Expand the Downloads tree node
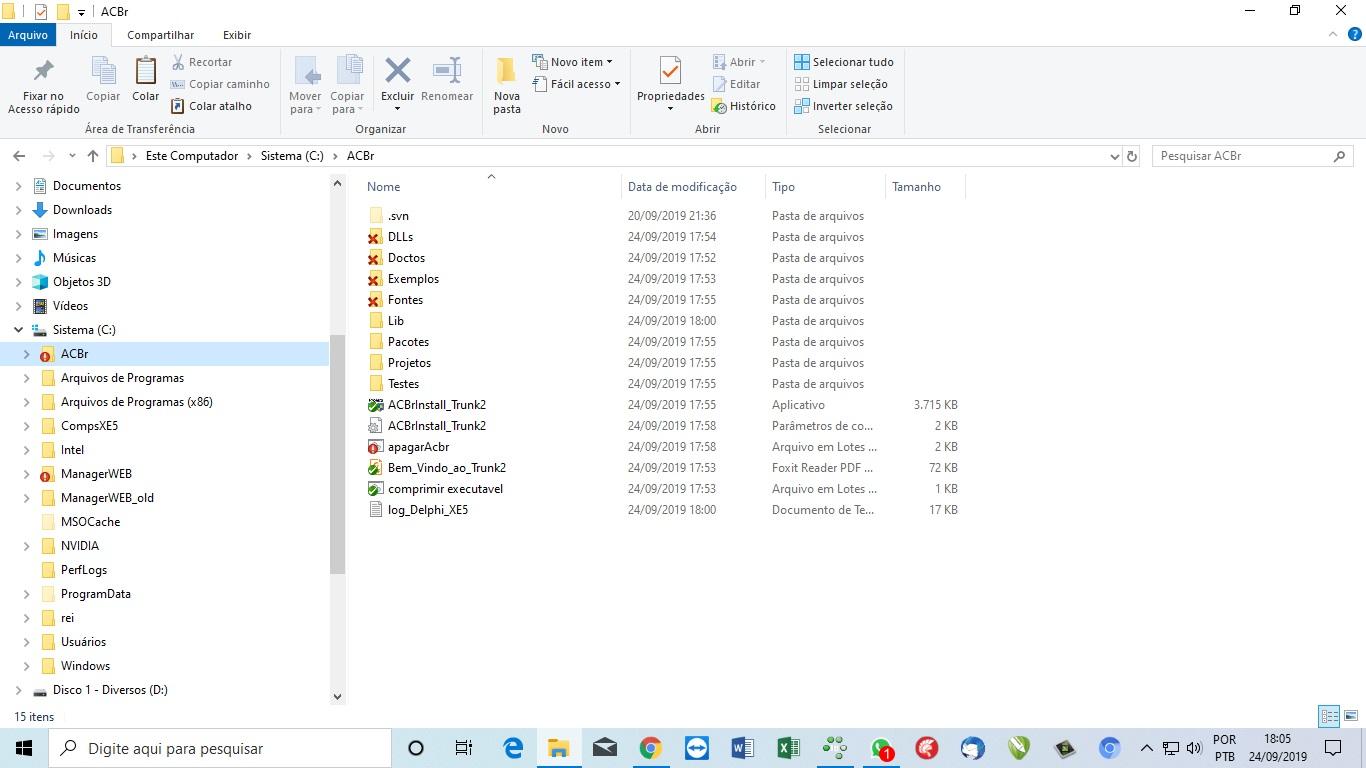 pyautogui.click(x=18, y=210)
